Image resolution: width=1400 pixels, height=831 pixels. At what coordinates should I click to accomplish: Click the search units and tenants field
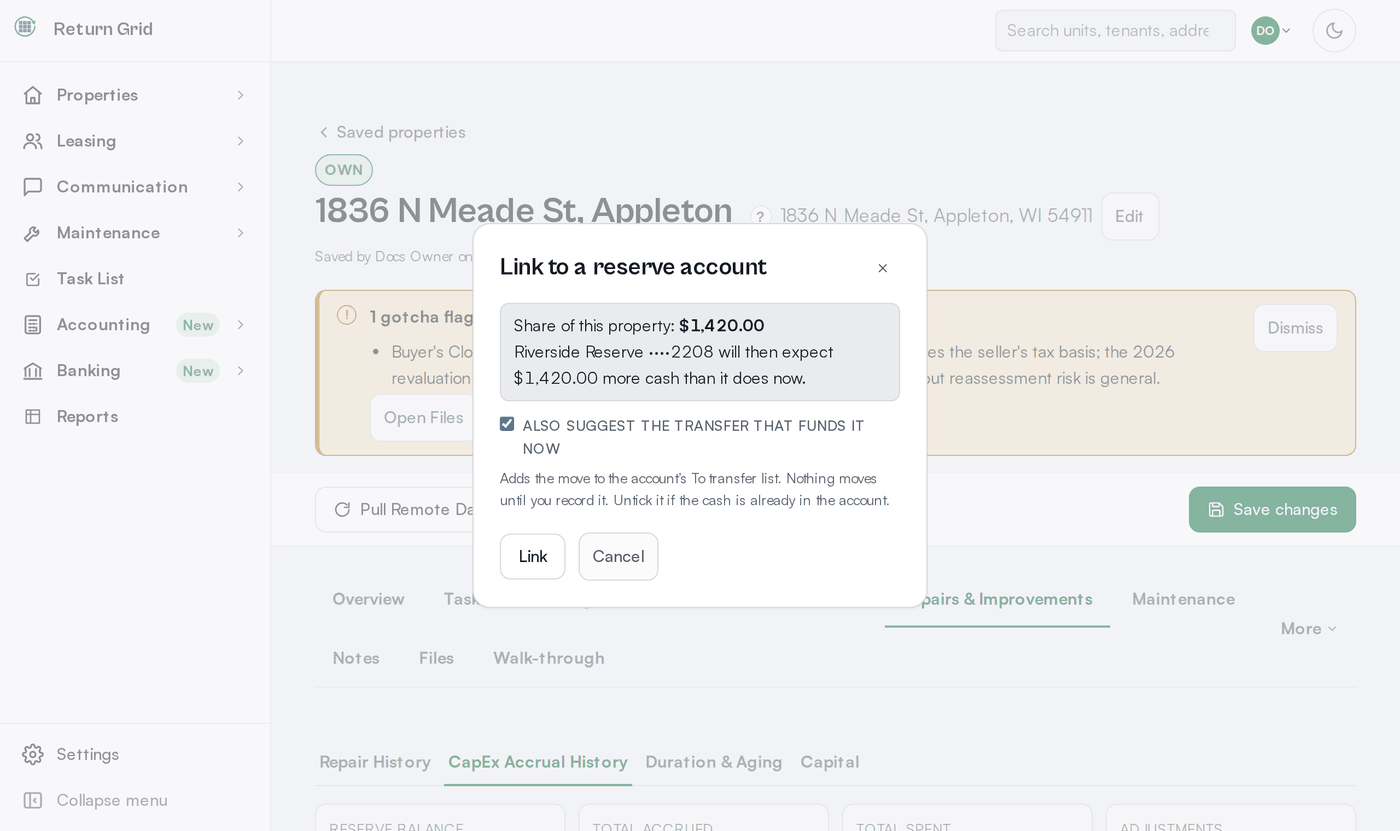(1115, 31)
